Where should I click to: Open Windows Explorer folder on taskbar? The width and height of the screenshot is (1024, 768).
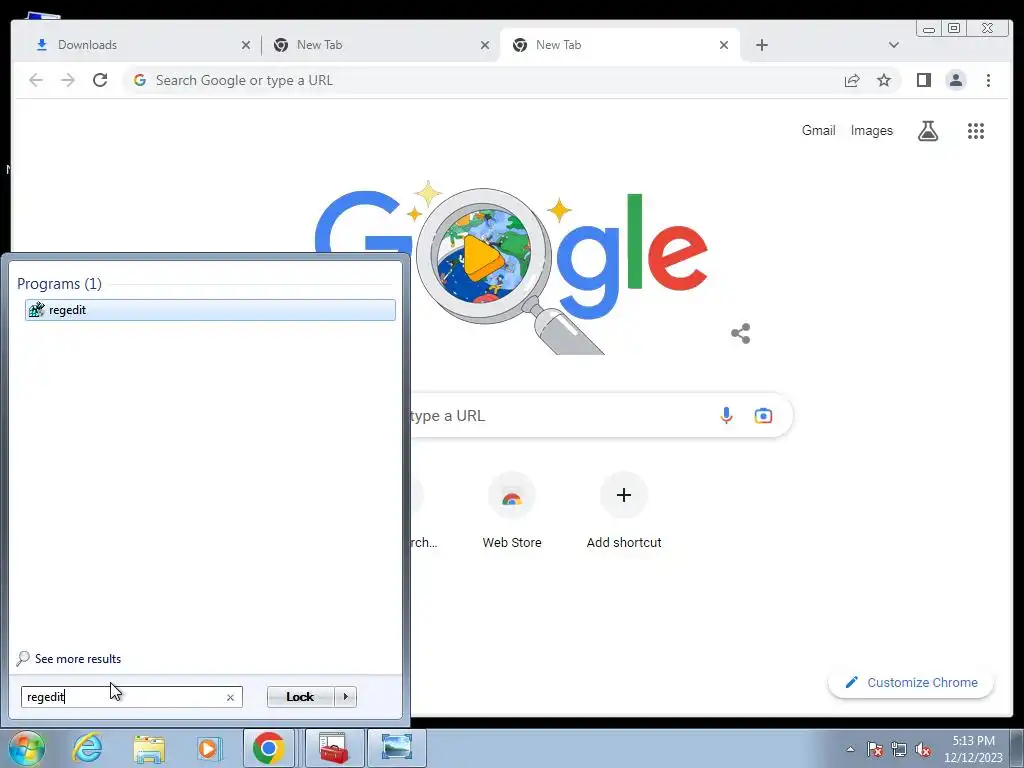149,748
